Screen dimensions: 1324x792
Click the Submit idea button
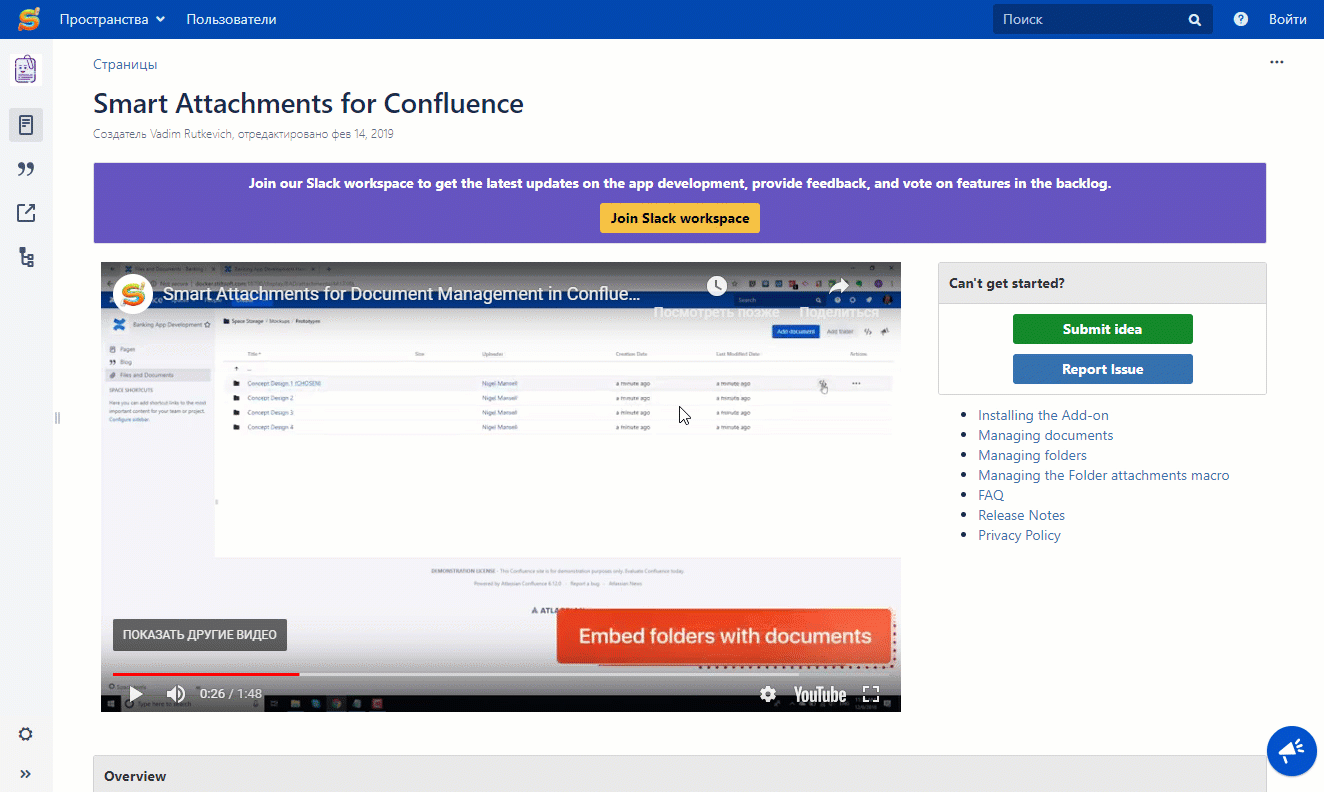[x=1102, y=329]
